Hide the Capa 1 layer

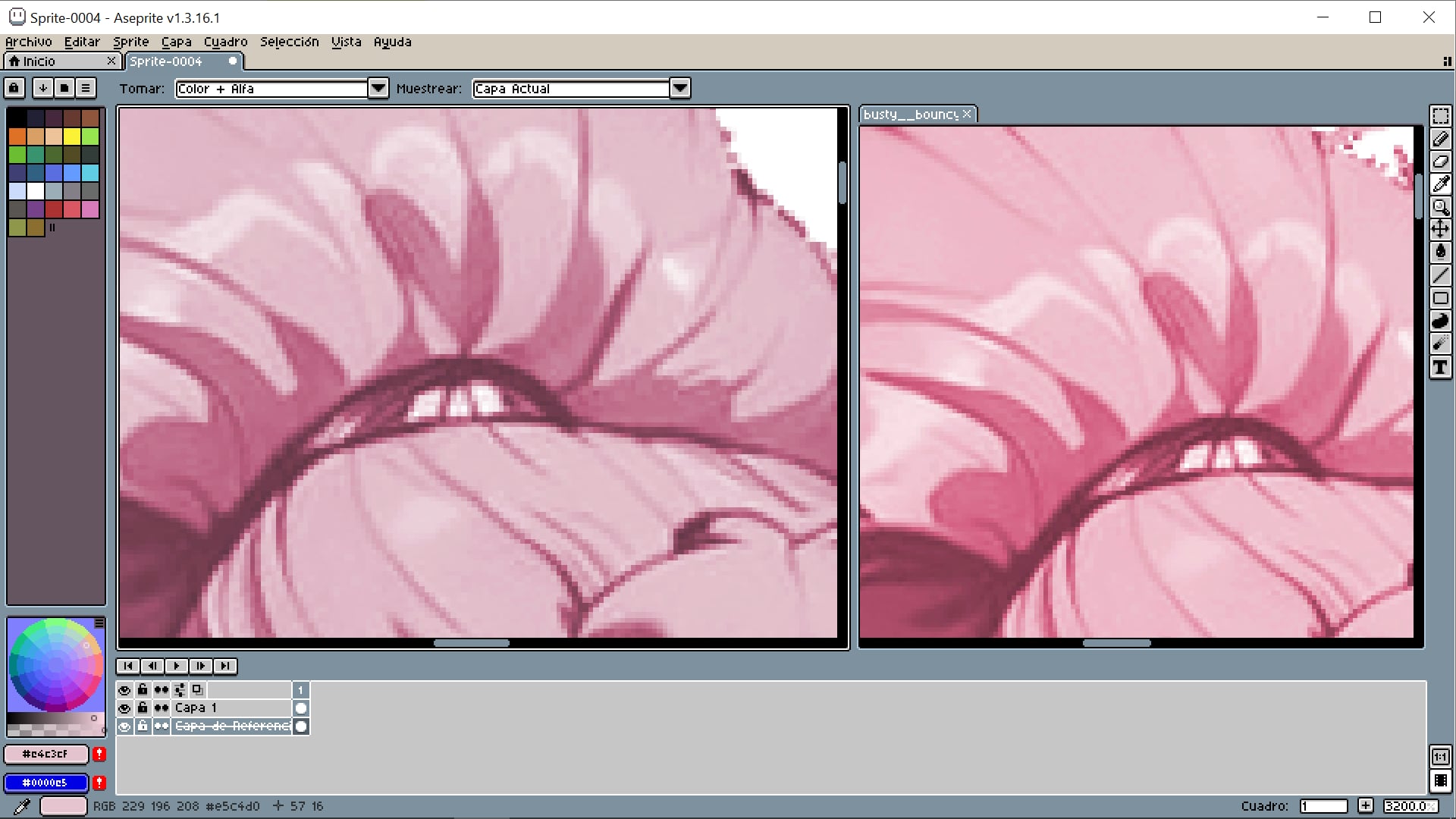coord(124,708)
